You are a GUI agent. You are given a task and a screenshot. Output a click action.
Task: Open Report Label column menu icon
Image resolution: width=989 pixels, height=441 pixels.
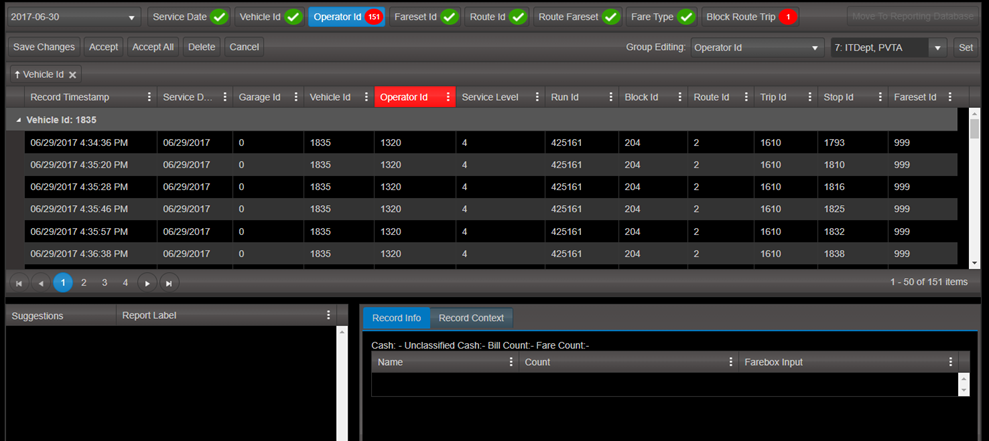(328, 315)
